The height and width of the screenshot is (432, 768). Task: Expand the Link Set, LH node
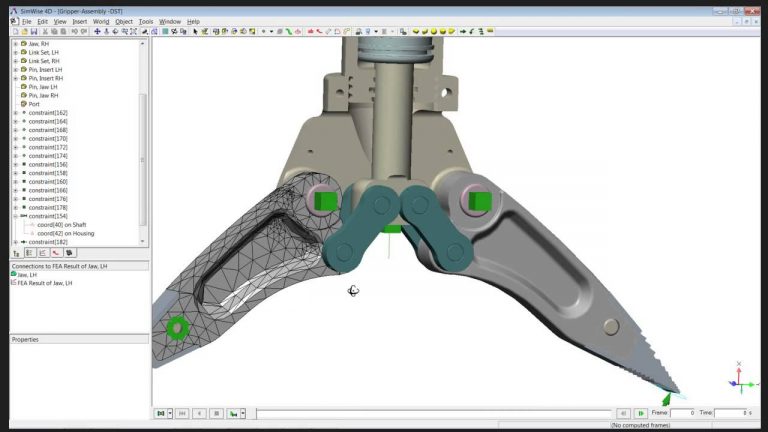(16, 52)
